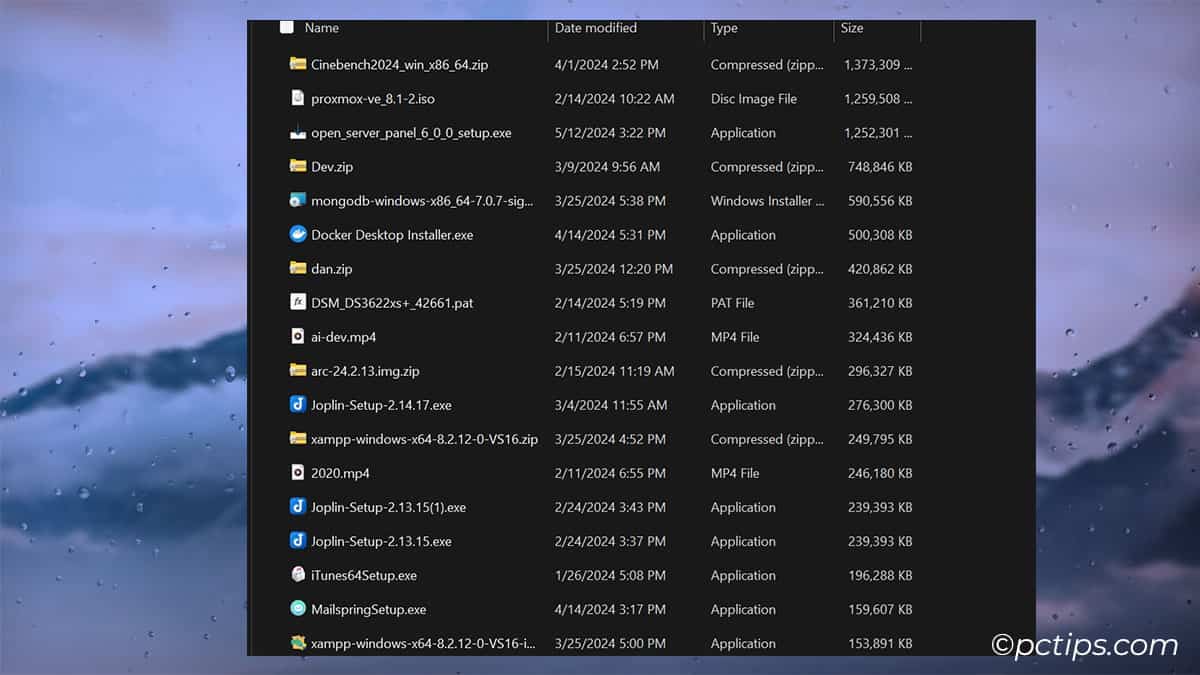The image size is (1200, 675).
Task: Click the MongoDB Windows Installer icon
Action: click(298, 200)
